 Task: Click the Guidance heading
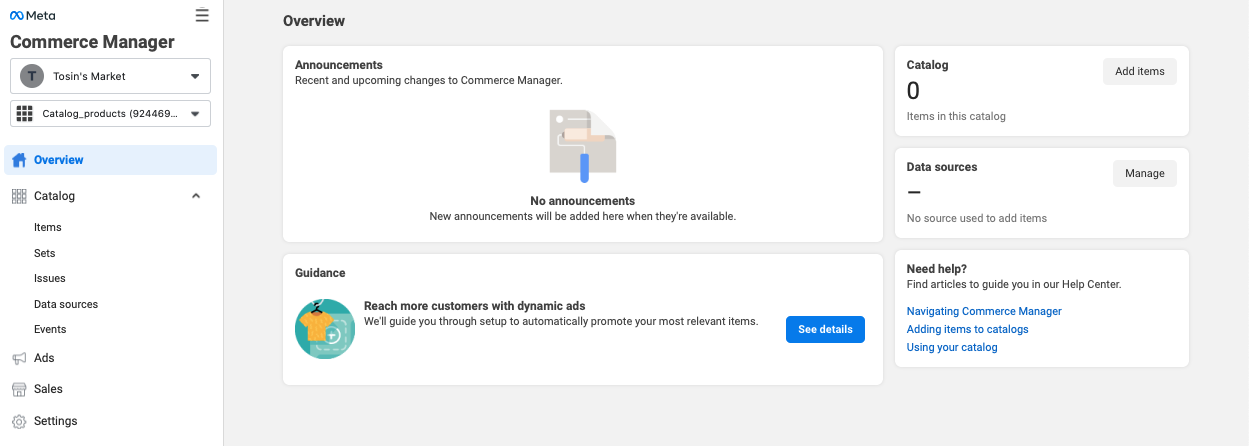point(320,273)
